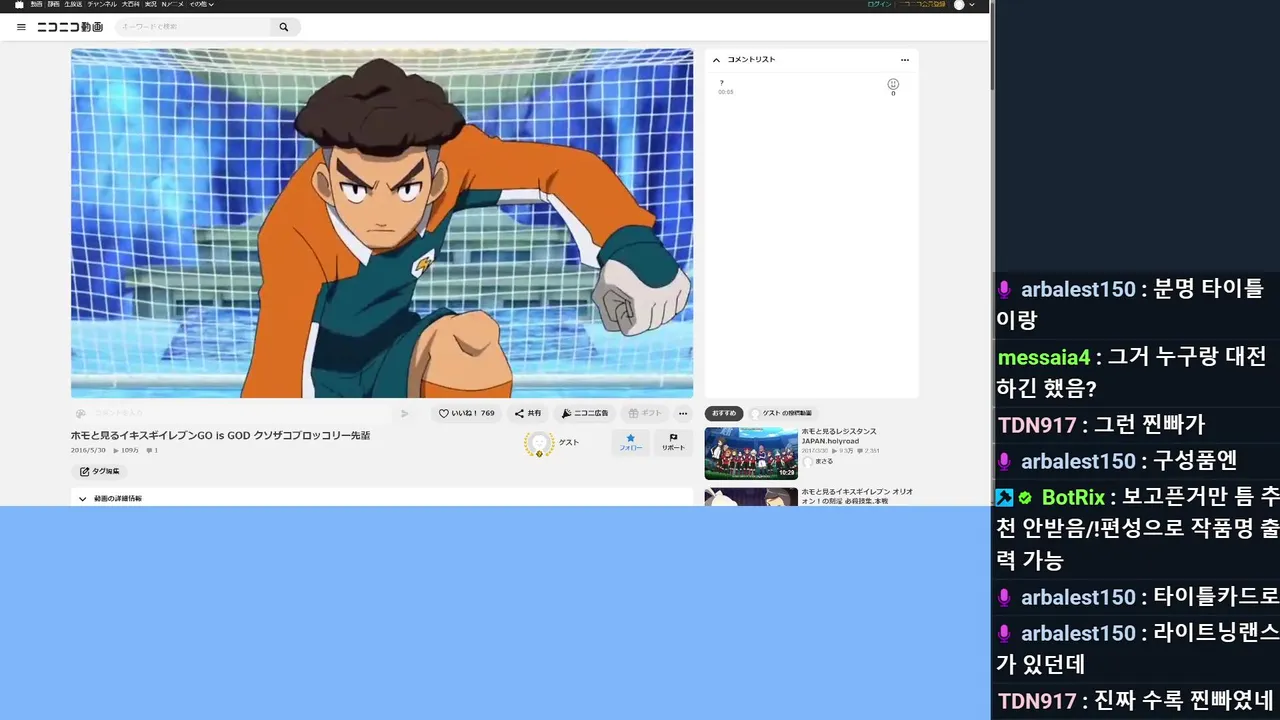
Task: Open the Nアニメ link in the top bar
Action: 173,4
